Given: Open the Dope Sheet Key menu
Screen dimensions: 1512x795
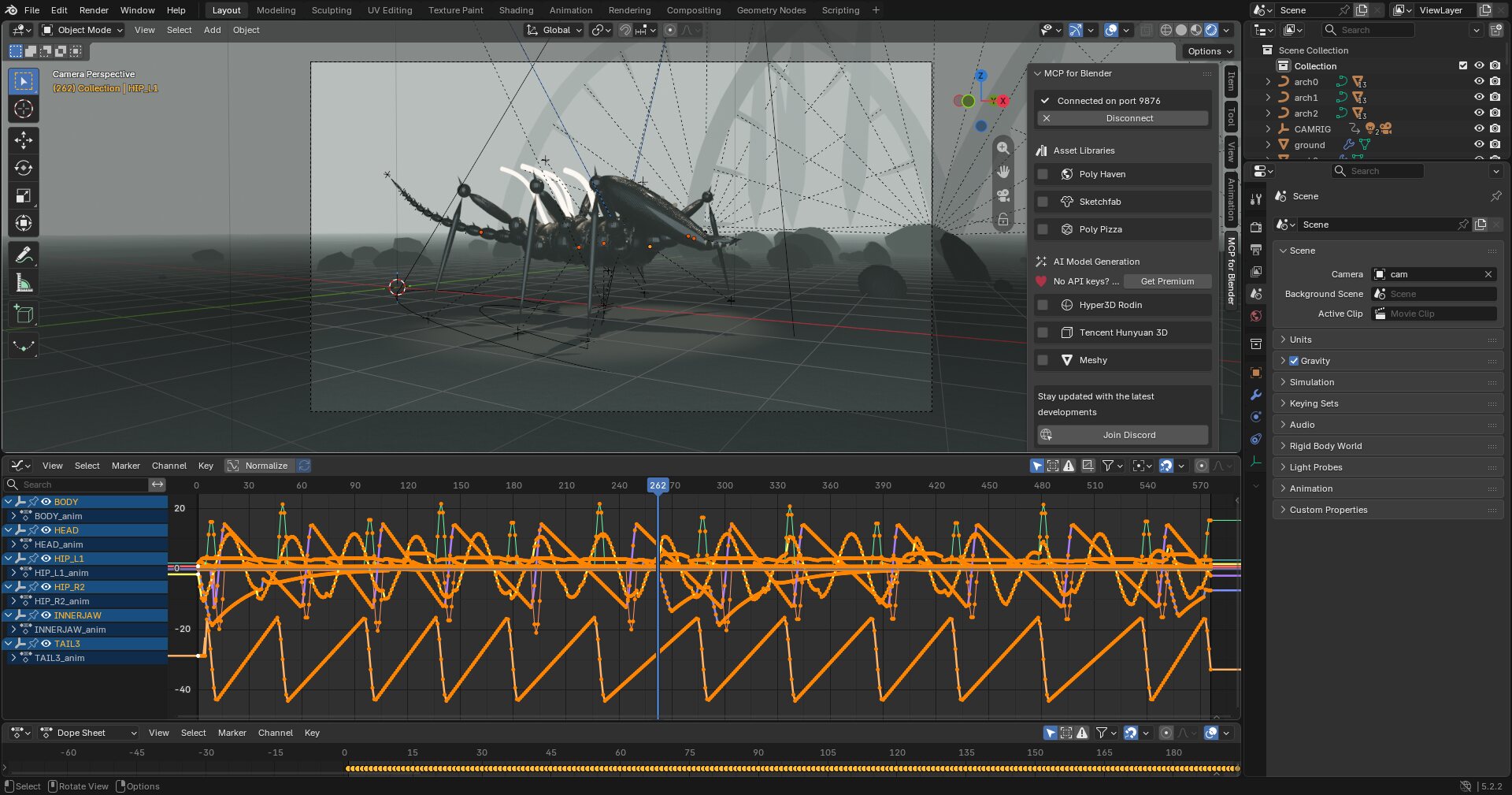Looking at the screenshot, I should pos(312,733).
